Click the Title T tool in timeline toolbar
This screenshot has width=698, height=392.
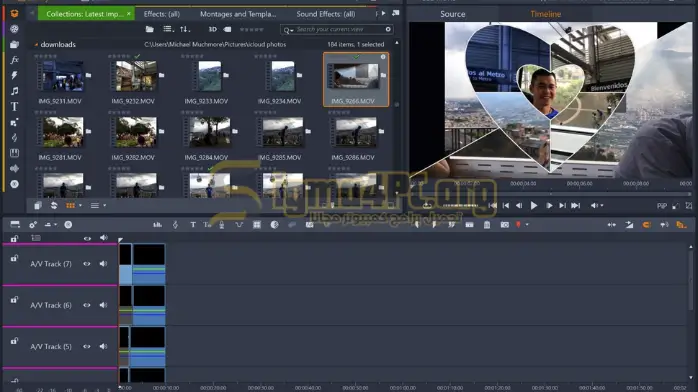pos(193,225)
